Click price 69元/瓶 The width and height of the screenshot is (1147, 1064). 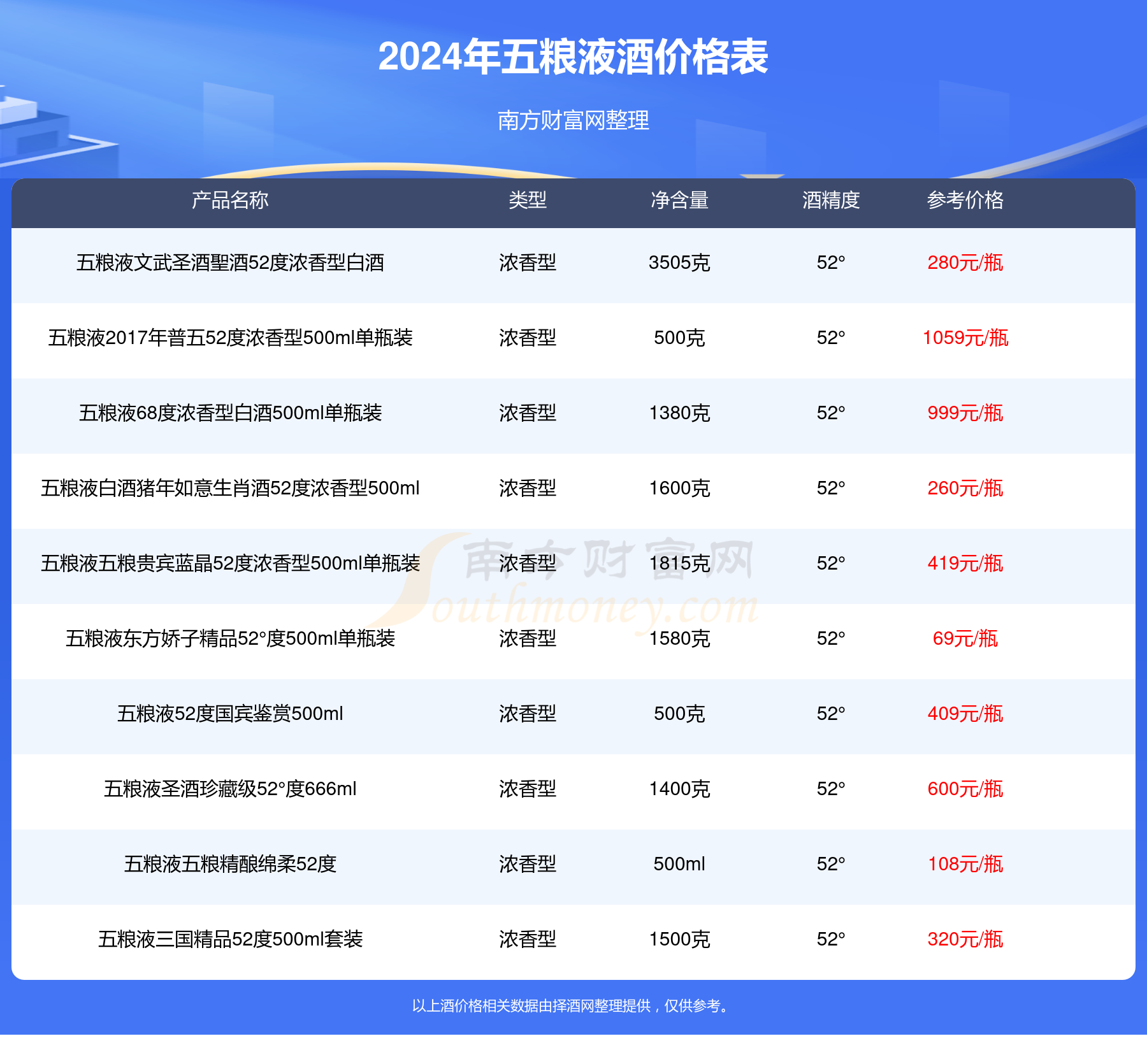[965, 638]
